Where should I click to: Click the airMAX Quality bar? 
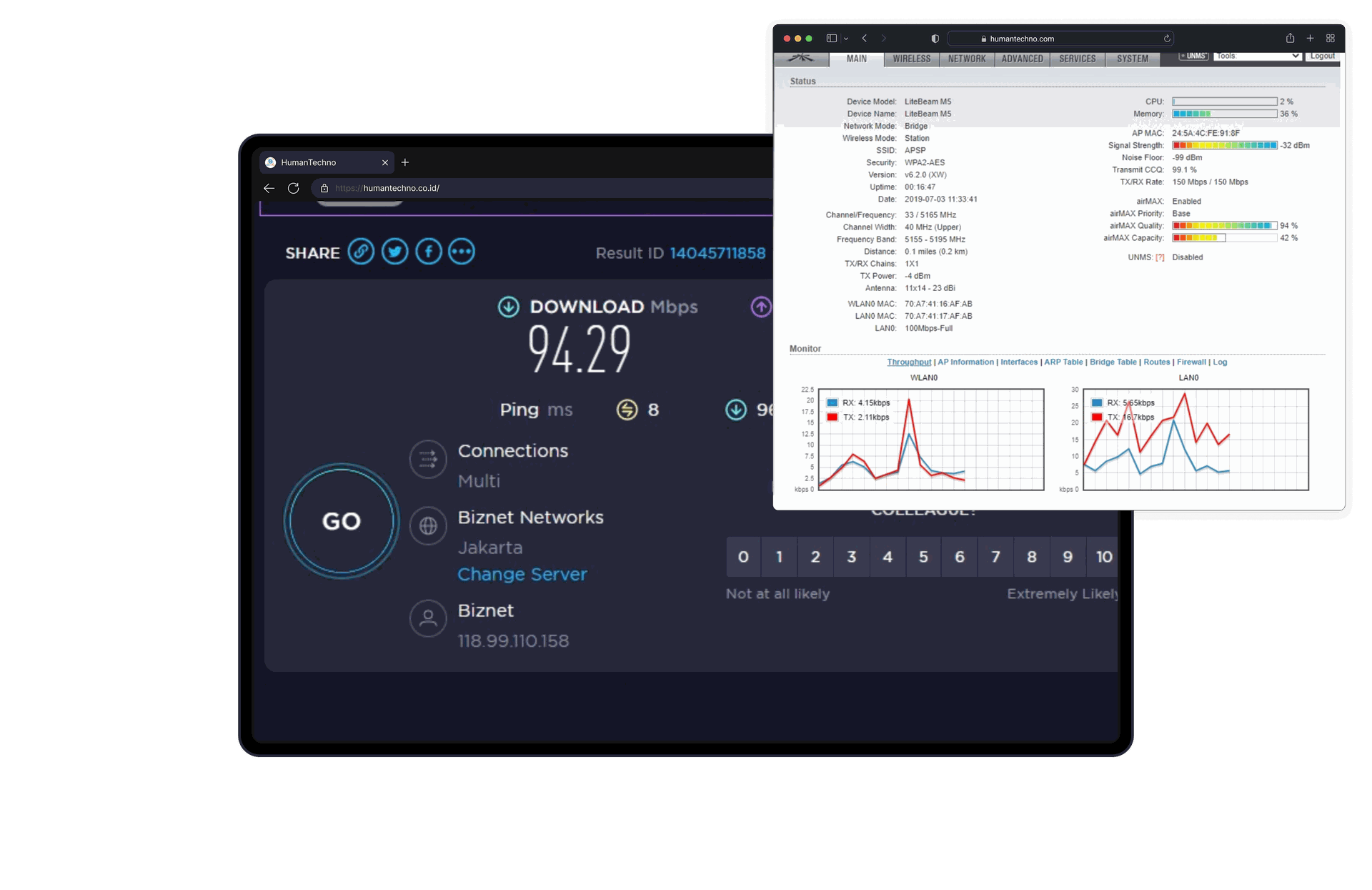tap(1225, 226)
